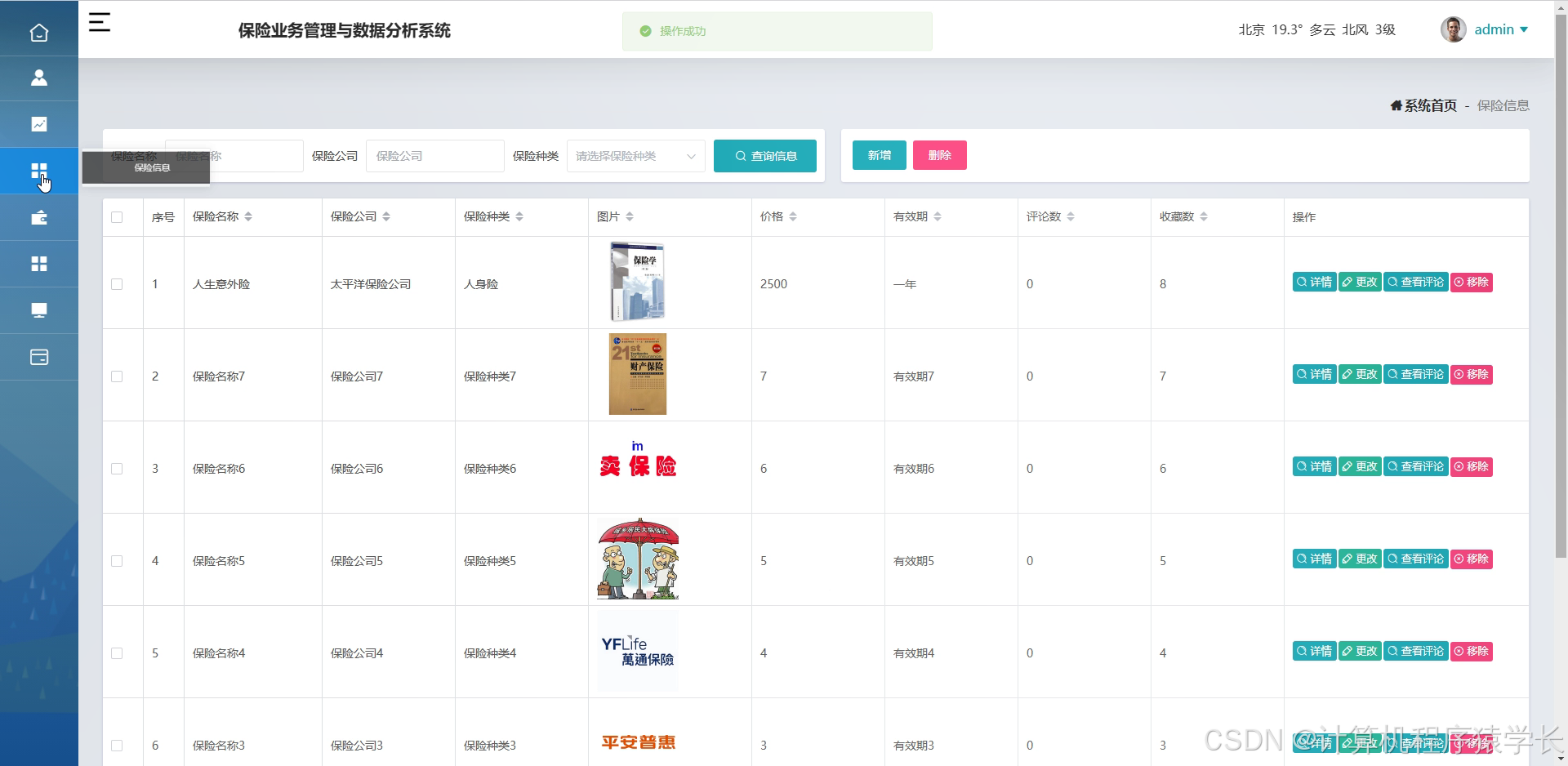This screenshot has height=766, width=1568.
Task: Sort by 保险公司 column arrows
Action: pos(386,216)
